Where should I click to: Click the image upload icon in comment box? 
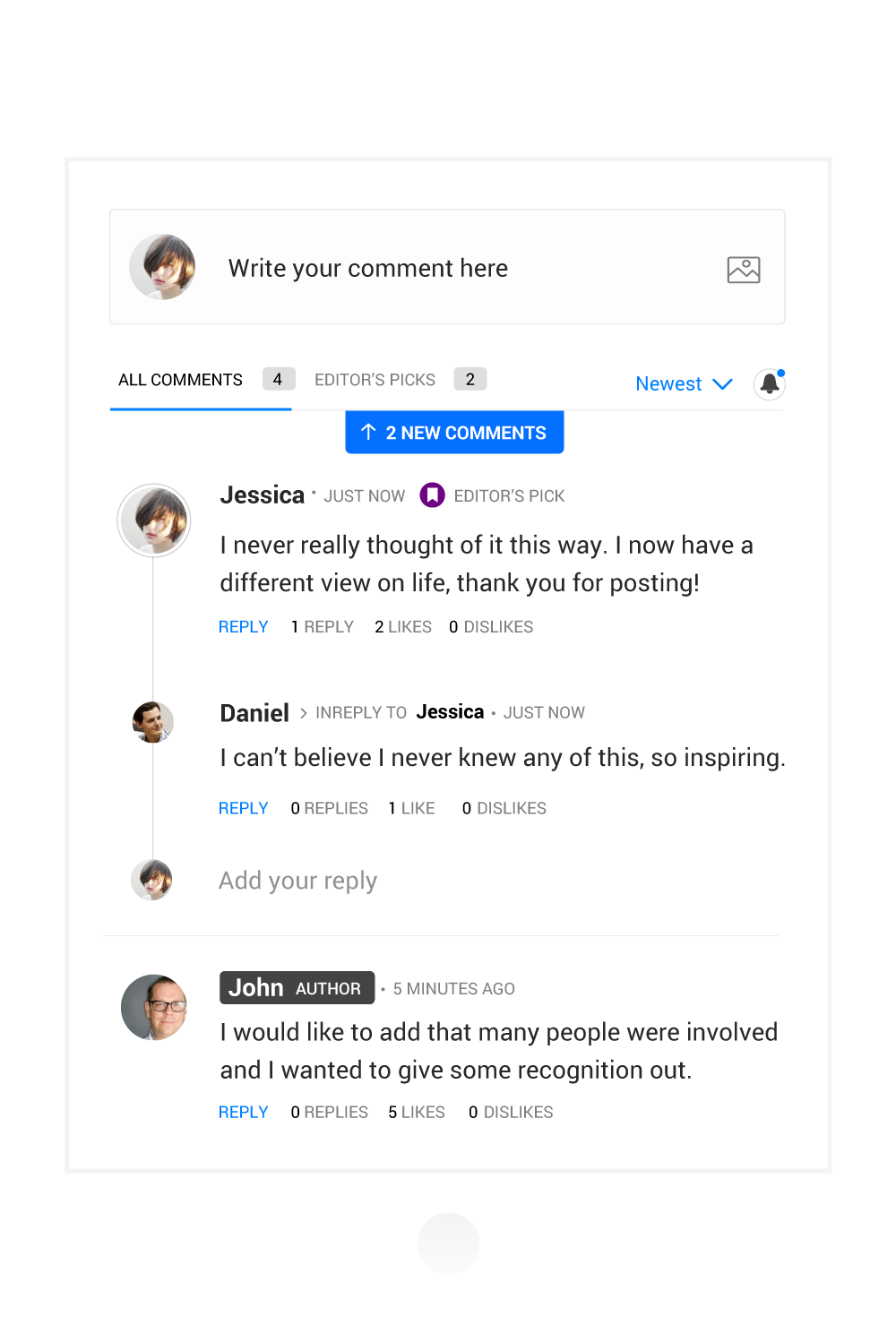click(x=744, y=270)
